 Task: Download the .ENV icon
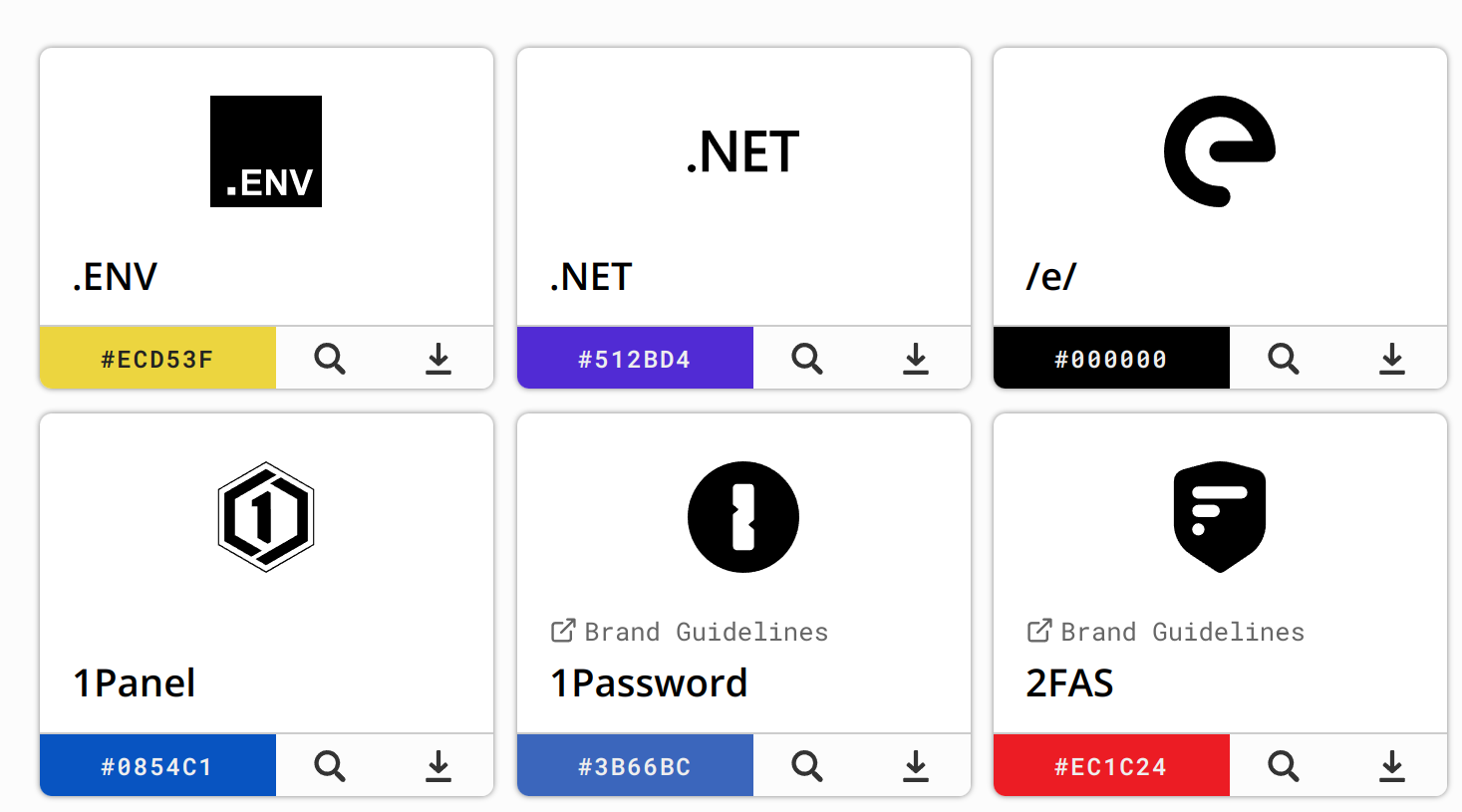click(x=439, y=358)
